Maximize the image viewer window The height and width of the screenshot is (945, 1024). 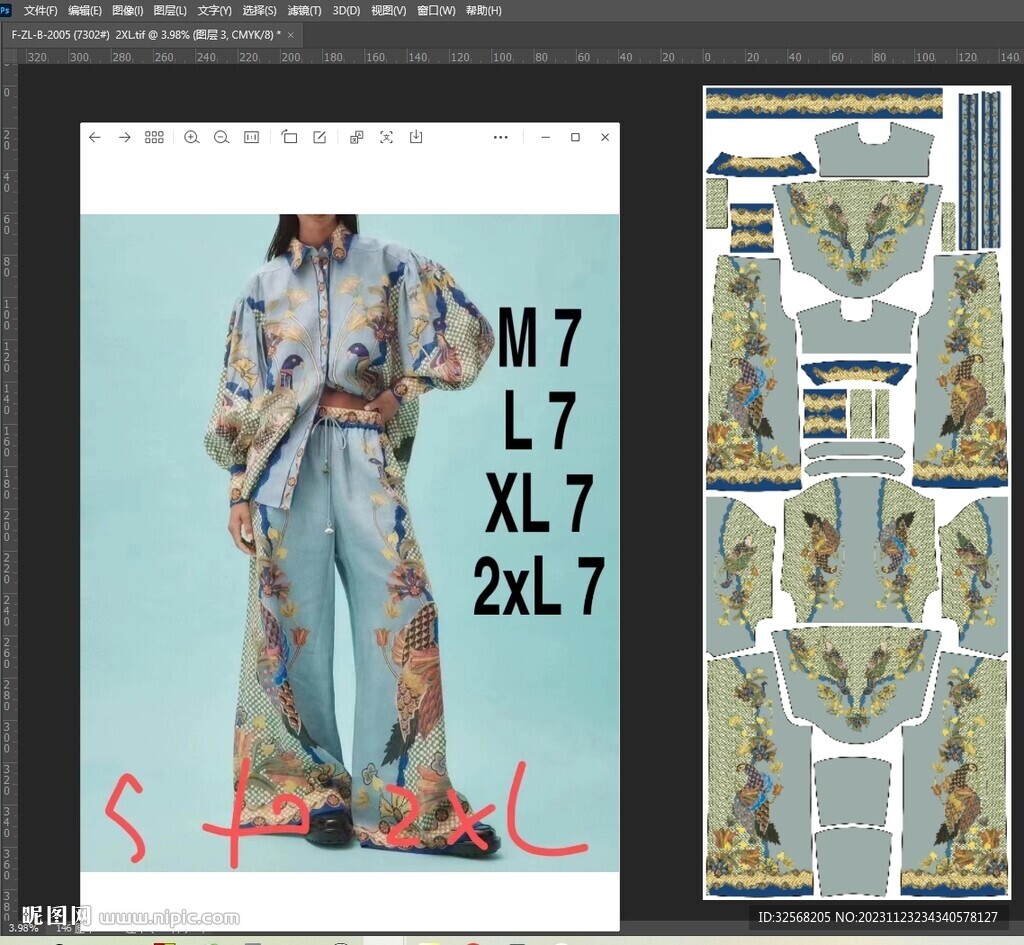(x=575, y=137)
